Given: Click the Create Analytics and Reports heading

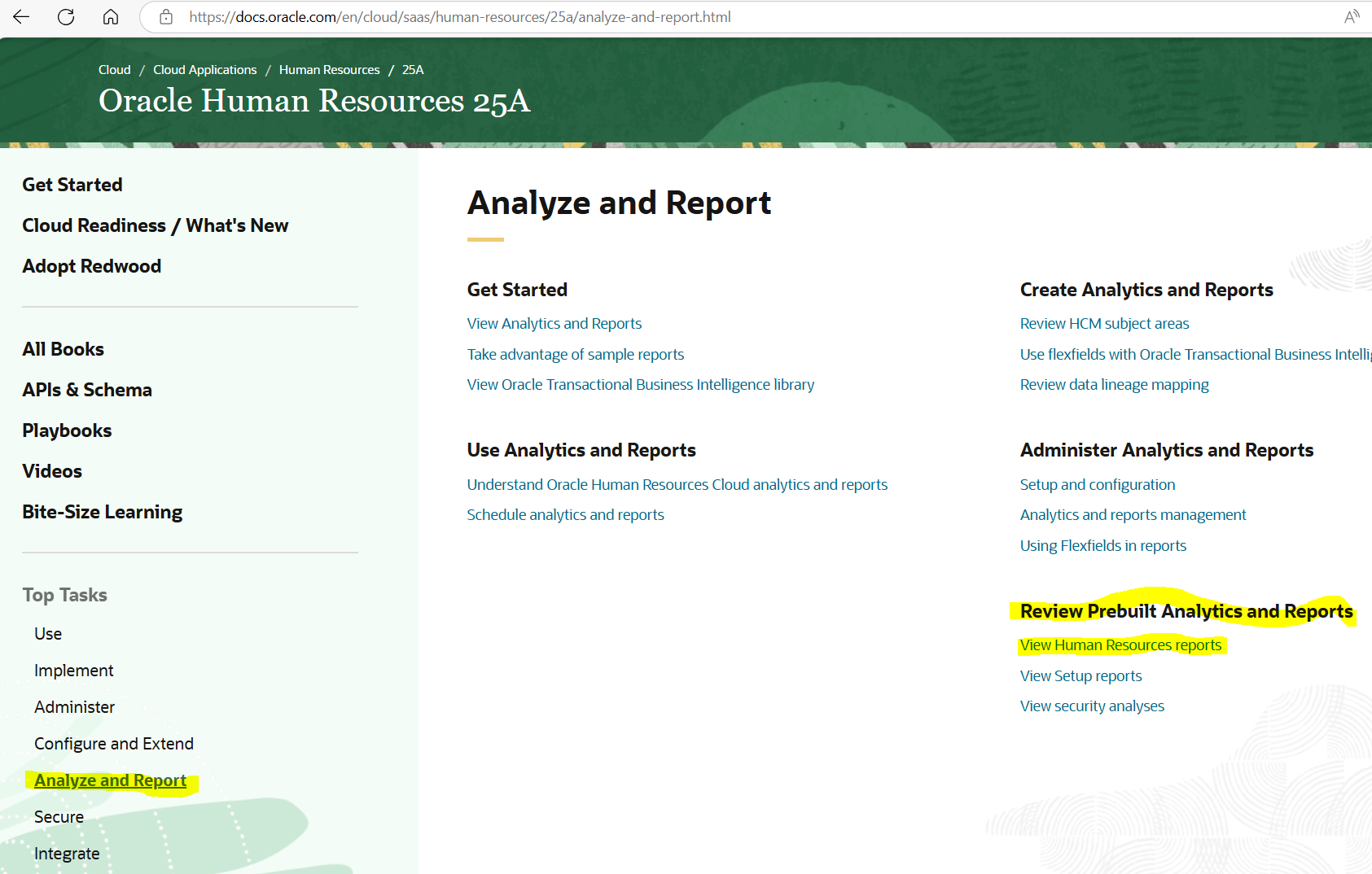Looking at the screenshot, I should [1146, 290].
